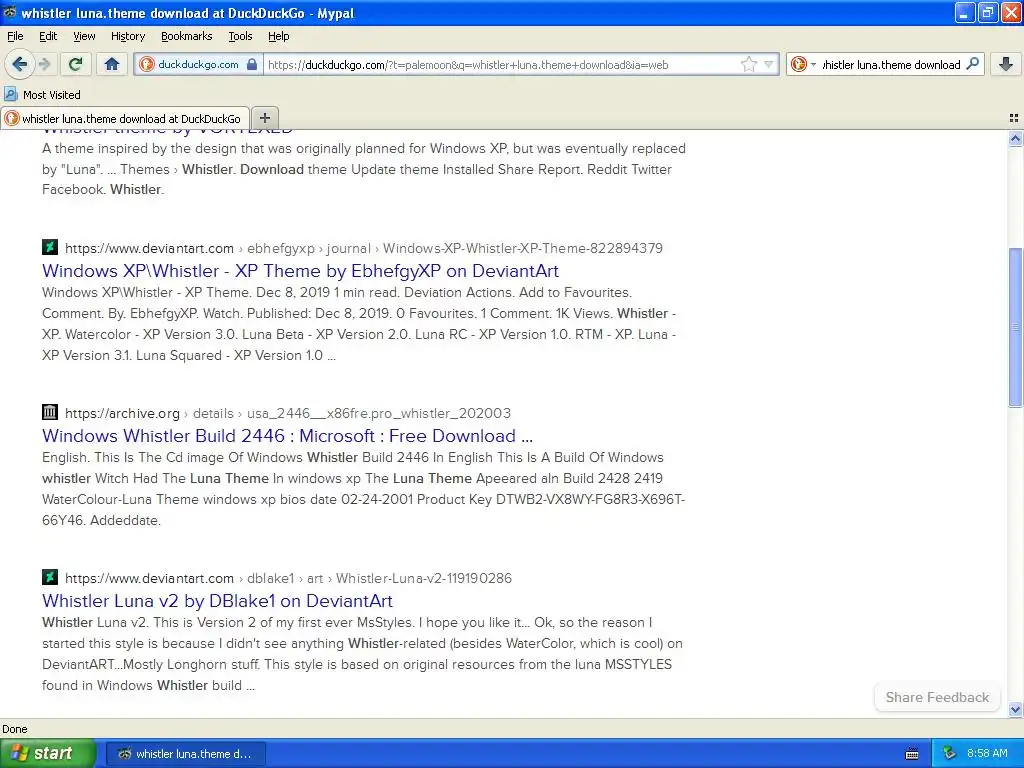Viewport: 1024px width, 768px height.
Task: Open the View menu
Action: 84,36
